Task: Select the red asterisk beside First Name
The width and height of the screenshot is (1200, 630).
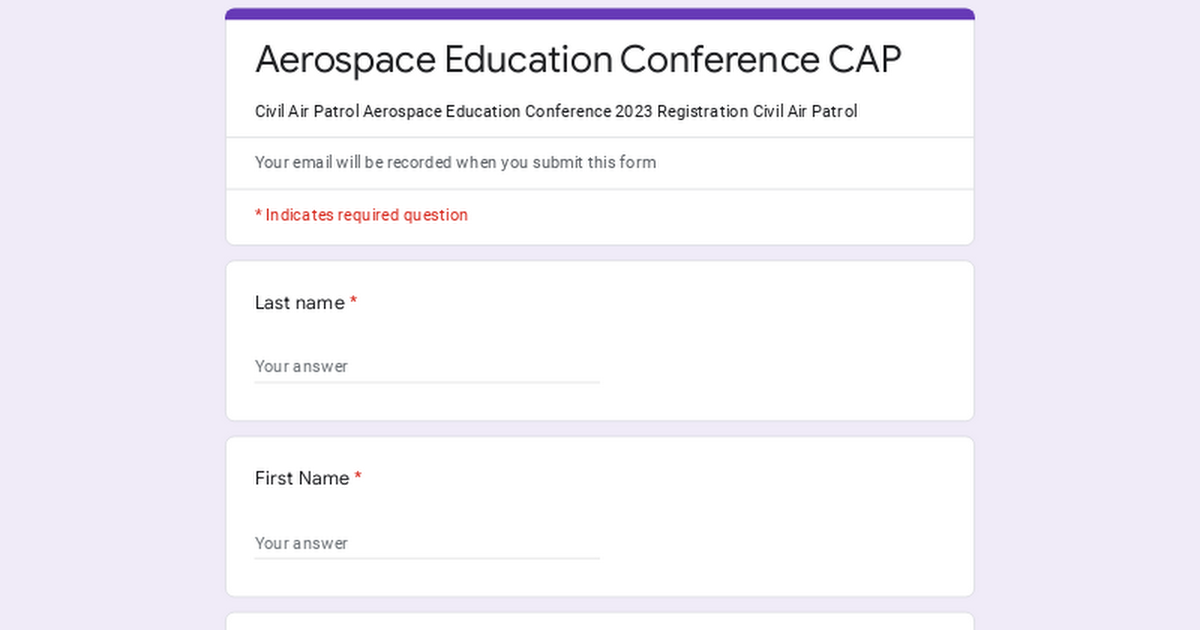Action: tap(358, 479)
